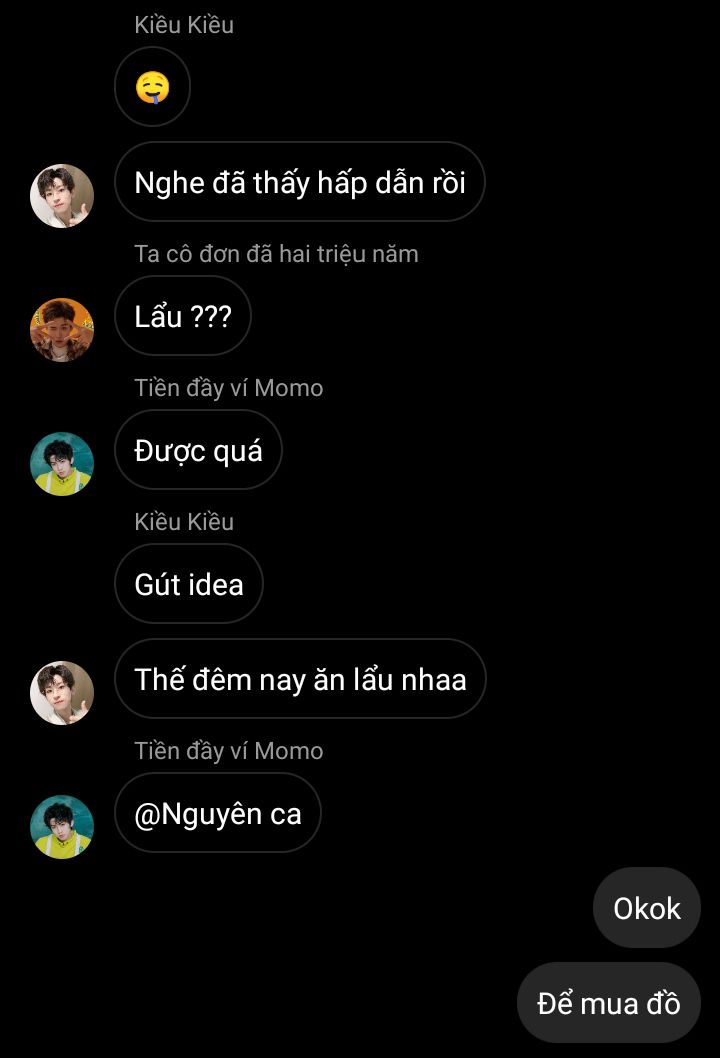Viewport: 720px width, 1058px height.
Task: Tap the "Gút idea" message bubble
Action: 189,584
